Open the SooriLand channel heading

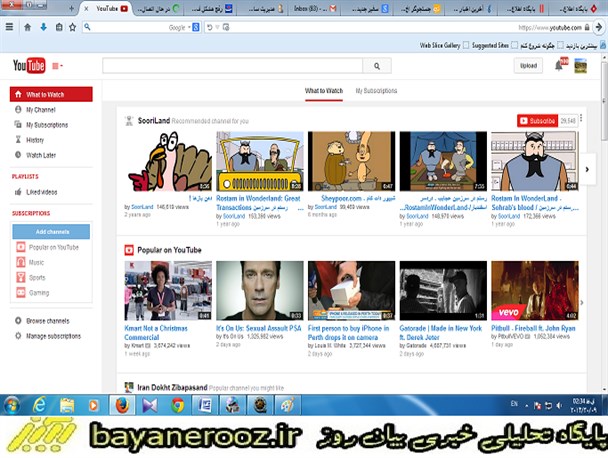(154, 121)
